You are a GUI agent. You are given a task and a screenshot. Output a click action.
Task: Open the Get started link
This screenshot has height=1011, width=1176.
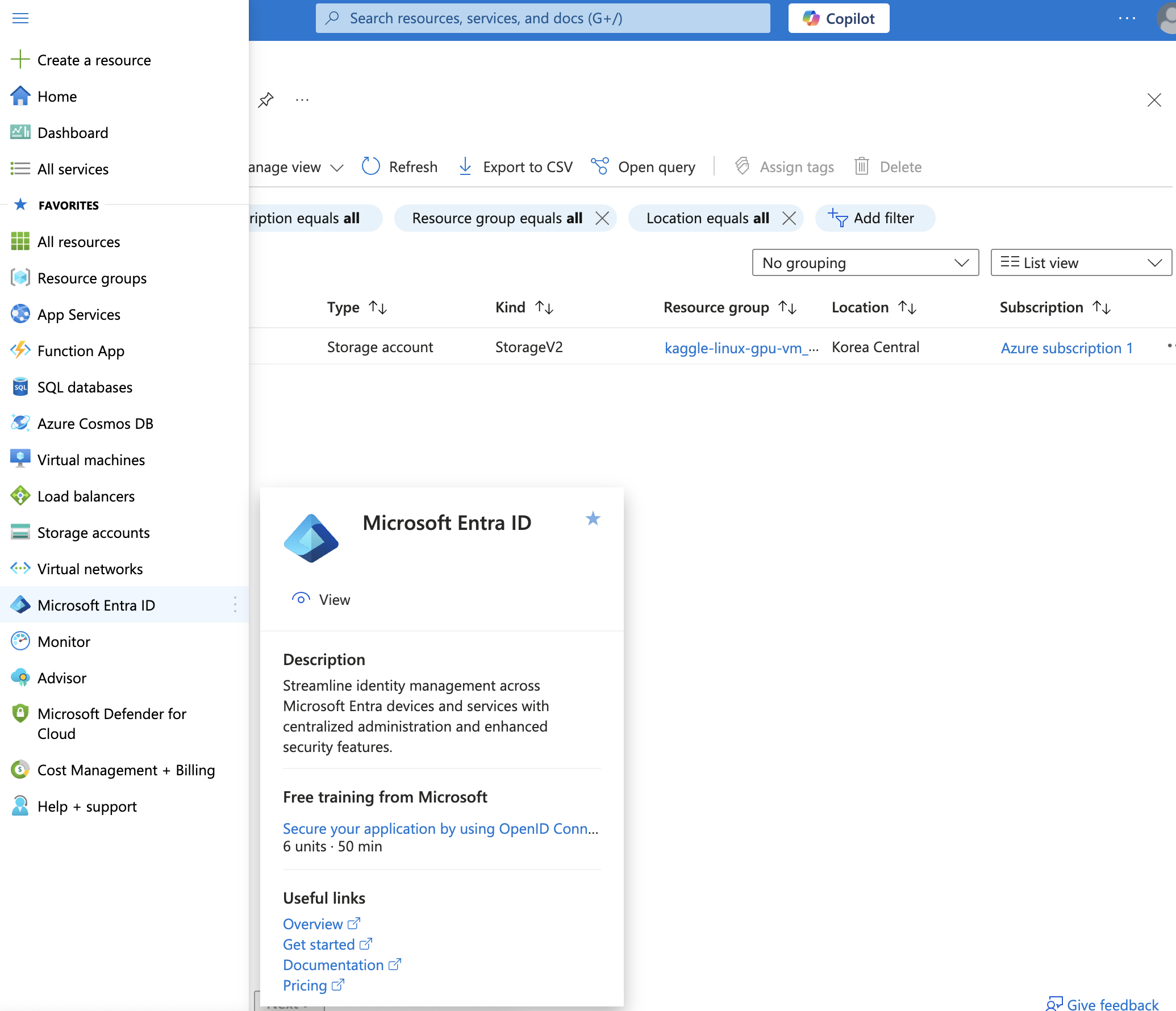[x=328, y=944]
